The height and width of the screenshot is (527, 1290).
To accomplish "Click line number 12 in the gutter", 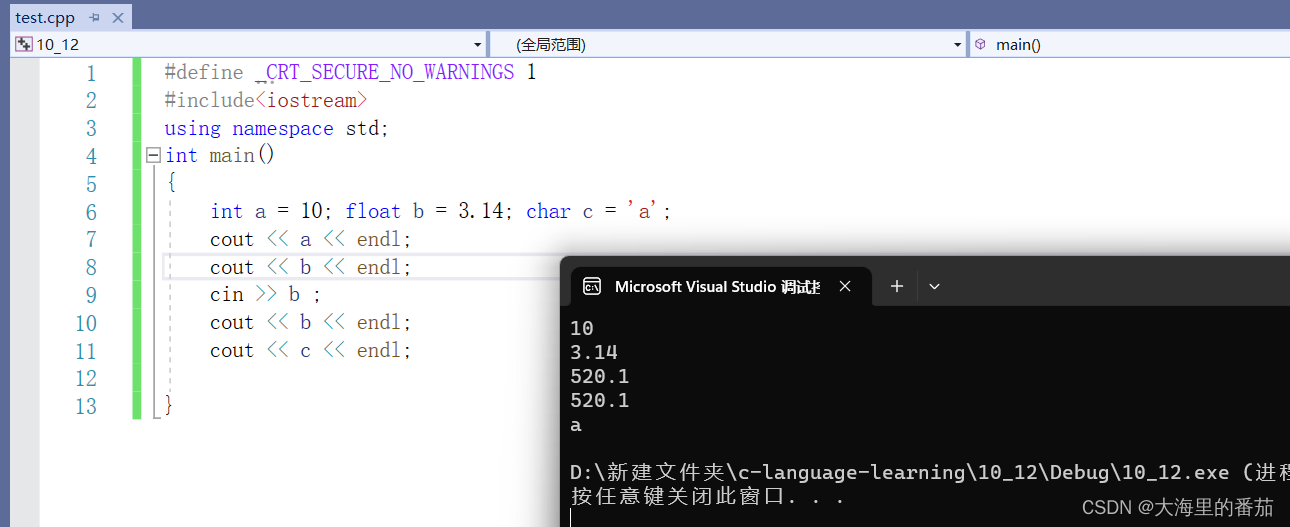I will pyautogui.click(x=86, y=378).
